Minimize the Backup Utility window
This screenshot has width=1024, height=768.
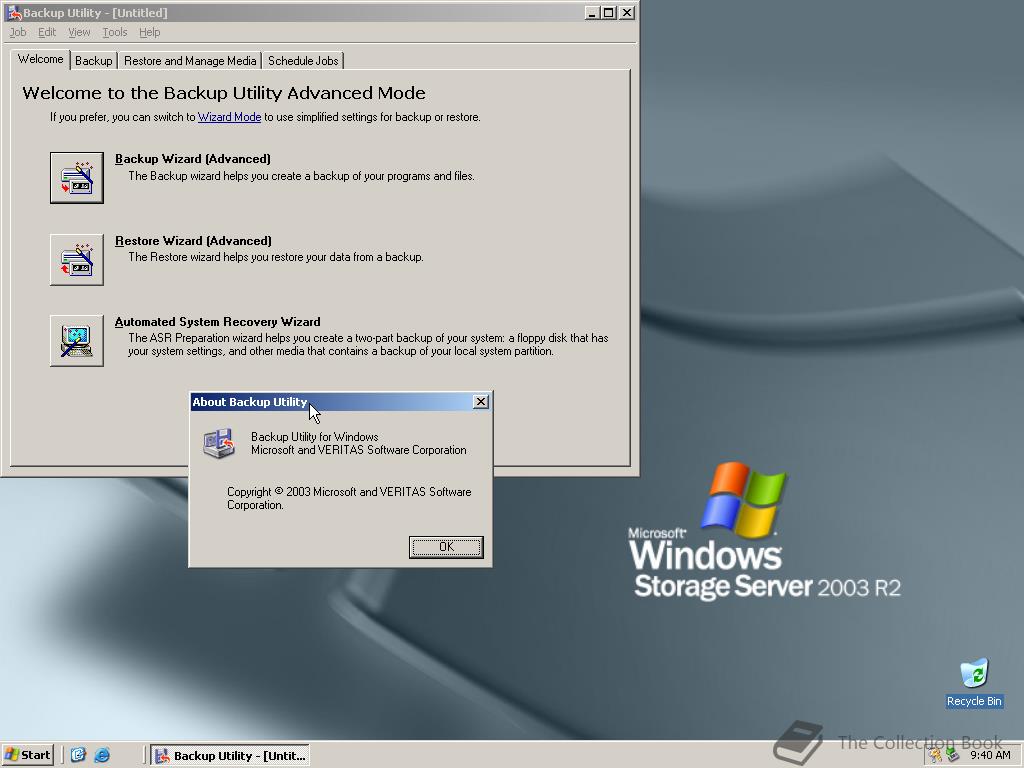click(592, 12)
